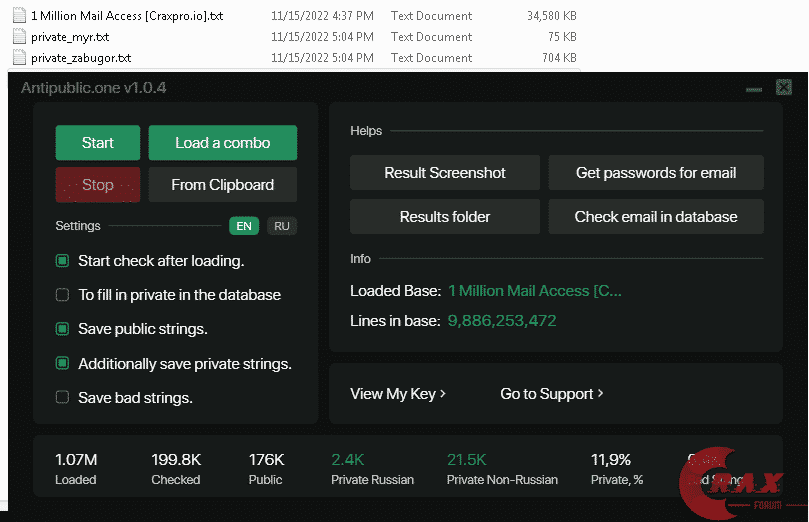Open View My Key link
809x522 pixels.
[398, 394]
